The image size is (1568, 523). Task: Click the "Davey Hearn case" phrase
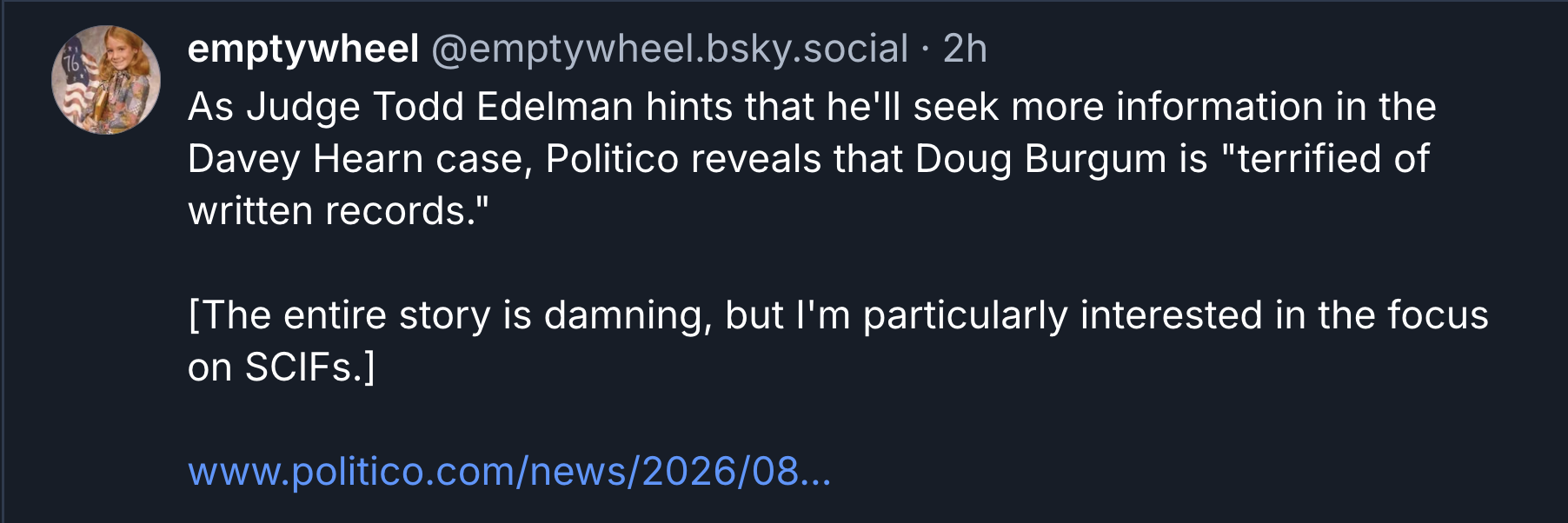pos(360,159)
